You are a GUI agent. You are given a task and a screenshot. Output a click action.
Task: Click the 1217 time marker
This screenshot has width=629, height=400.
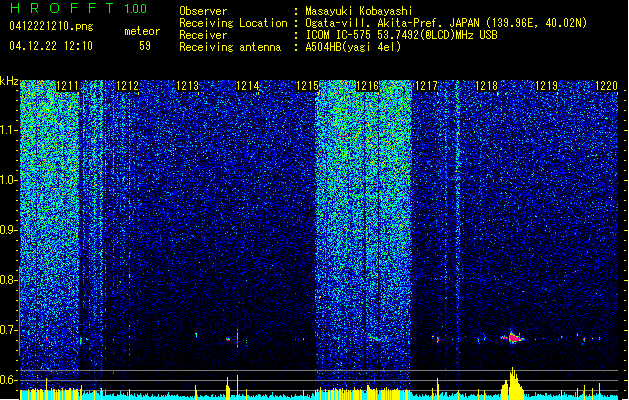426,86
